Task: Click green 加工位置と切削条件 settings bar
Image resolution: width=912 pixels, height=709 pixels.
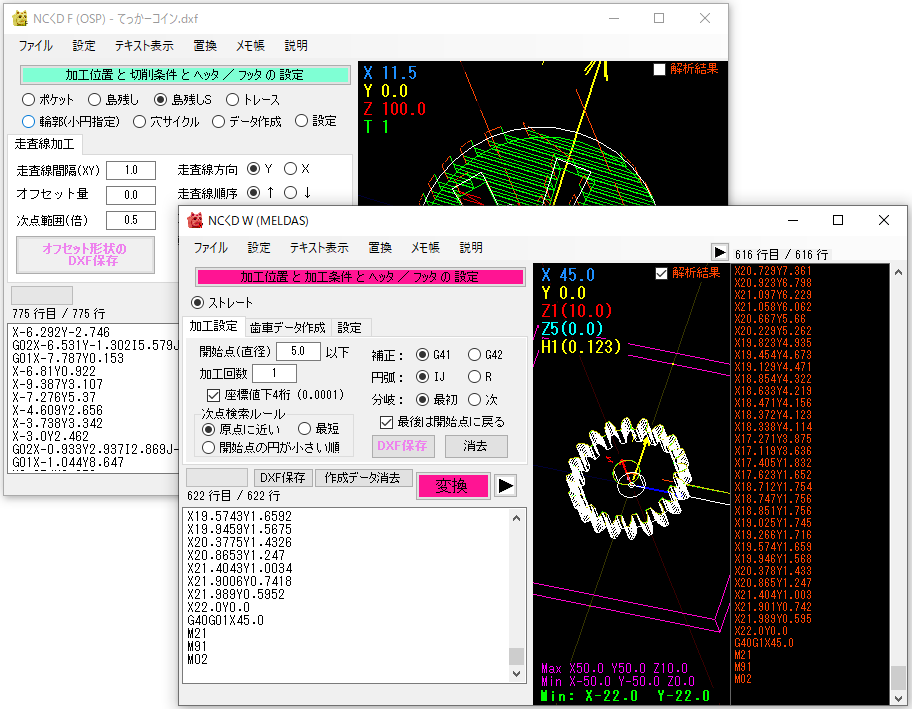Action: (x=184, y=75)
